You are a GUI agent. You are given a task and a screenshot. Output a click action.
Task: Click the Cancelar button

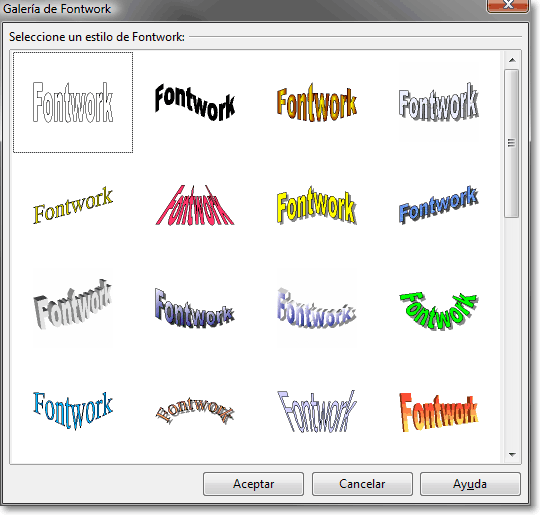pos(362,484)
